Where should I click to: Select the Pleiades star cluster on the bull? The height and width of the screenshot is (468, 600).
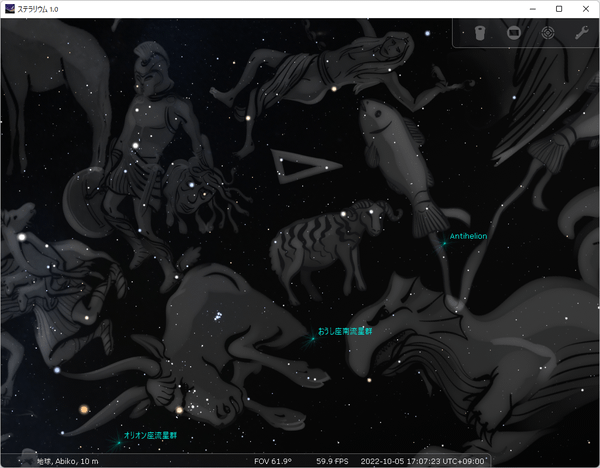(x=215, y=316)
